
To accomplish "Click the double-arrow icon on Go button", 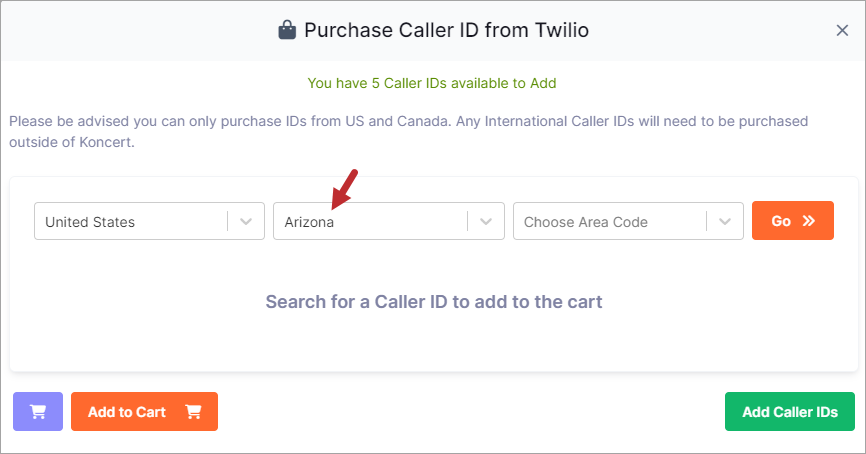I will (x=809, y=221).
